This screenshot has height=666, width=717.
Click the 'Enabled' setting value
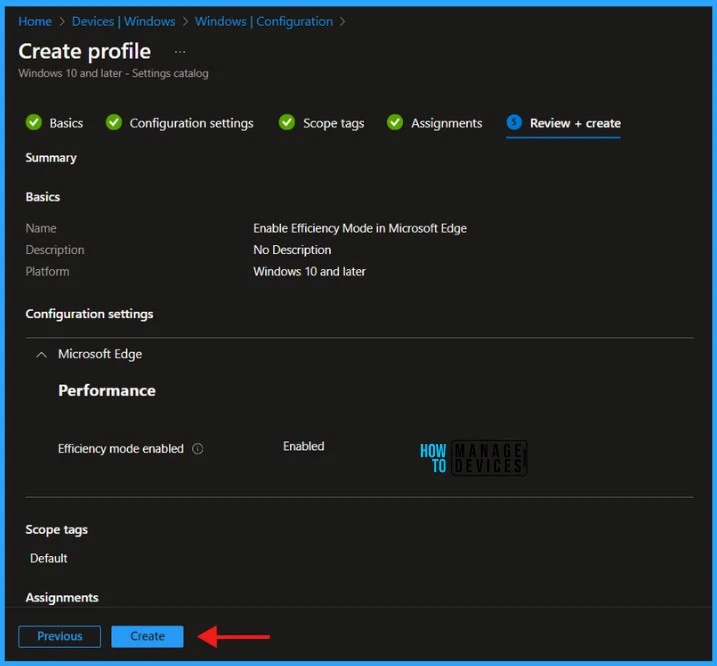304,446
